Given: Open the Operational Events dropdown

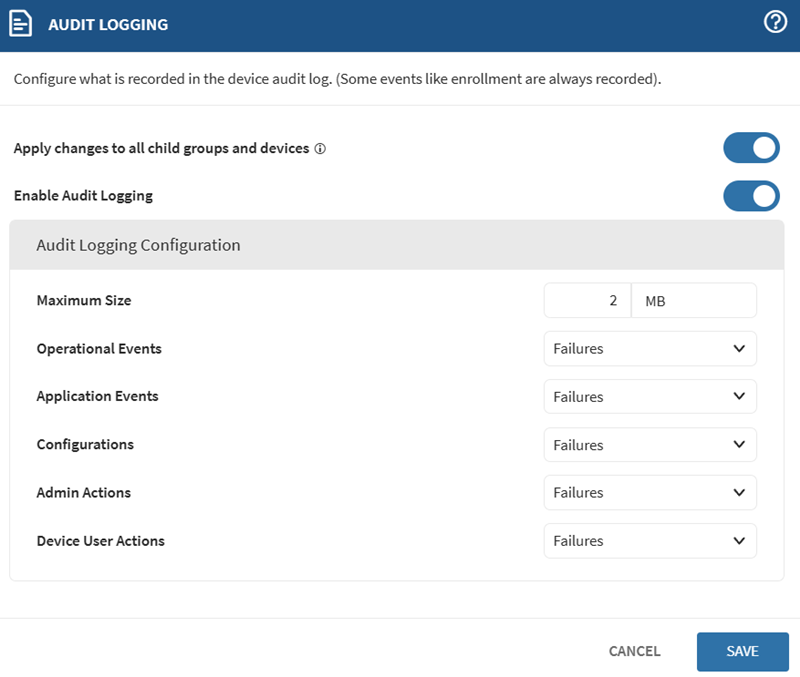Looking at the screenshot, I should [650, 349].
